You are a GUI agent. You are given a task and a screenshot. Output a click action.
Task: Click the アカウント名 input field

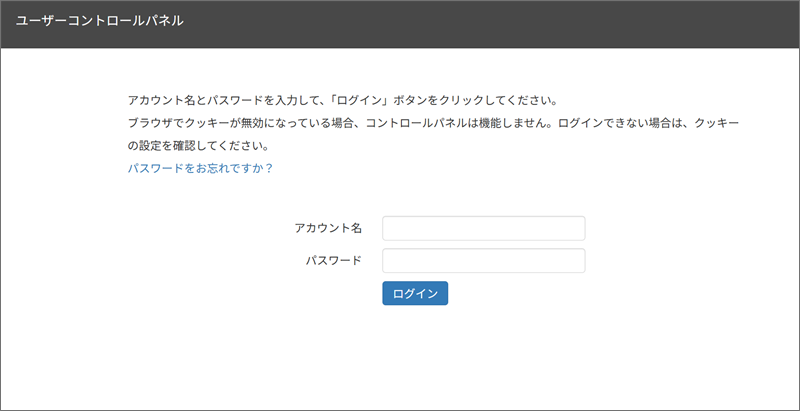484,228
